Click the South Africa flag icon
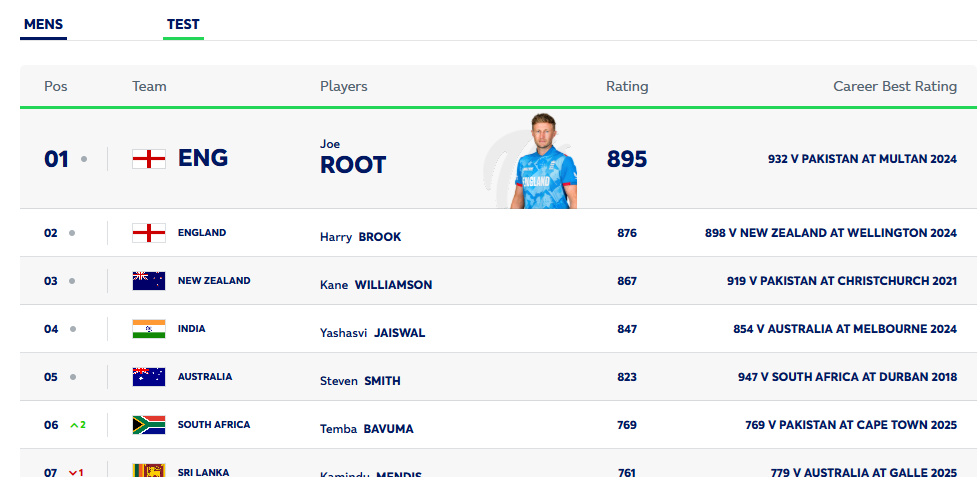 [148, 425]
